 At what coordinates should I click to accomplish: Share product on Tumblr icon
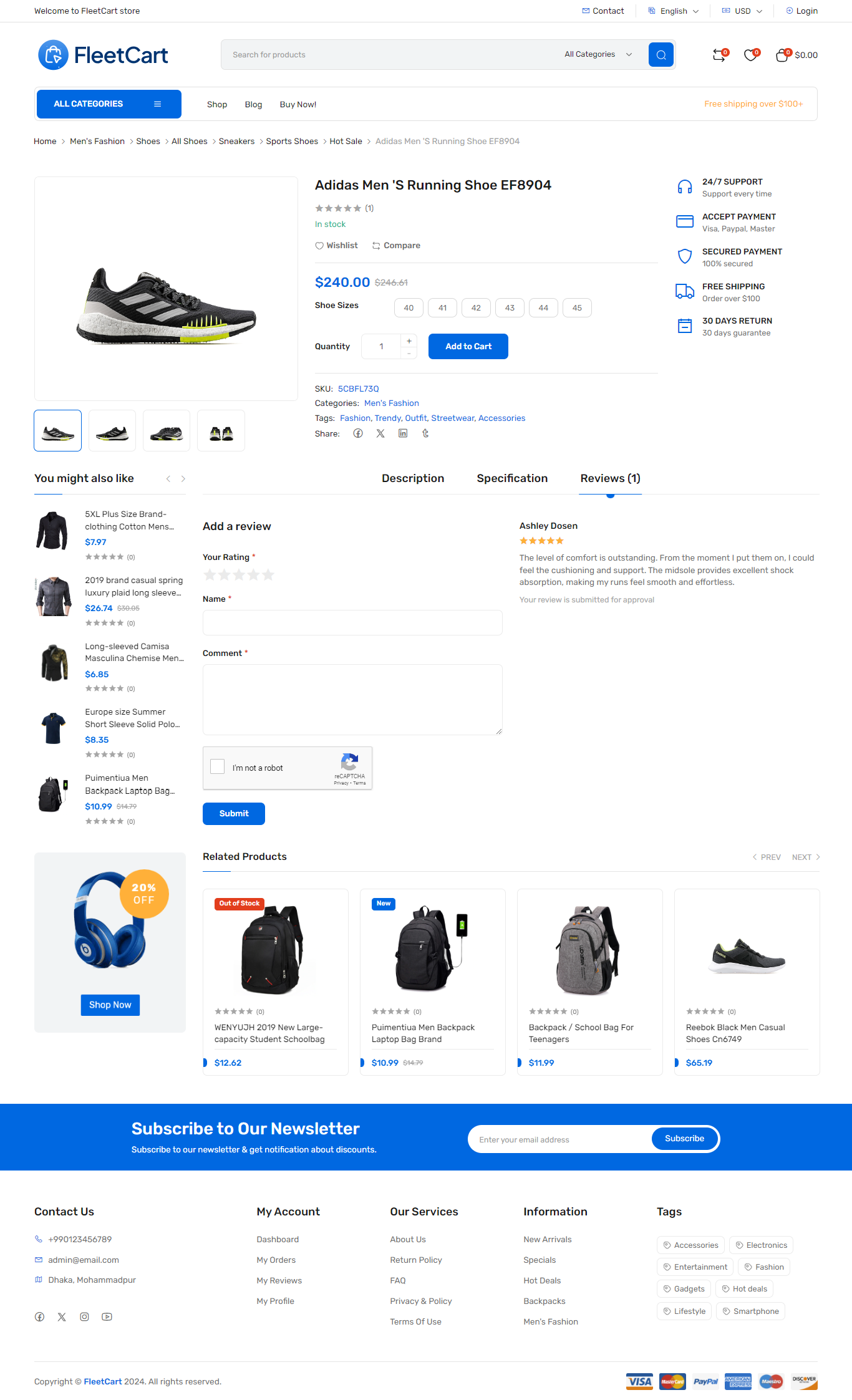coord(425,433)
